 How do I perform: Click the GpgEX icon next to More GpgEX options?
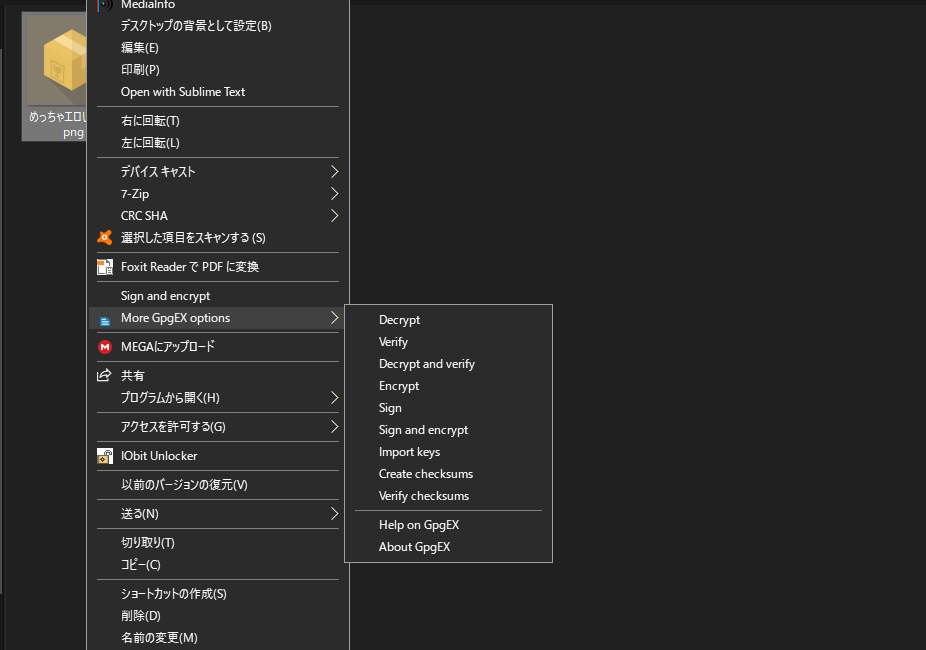pos(104,318)
